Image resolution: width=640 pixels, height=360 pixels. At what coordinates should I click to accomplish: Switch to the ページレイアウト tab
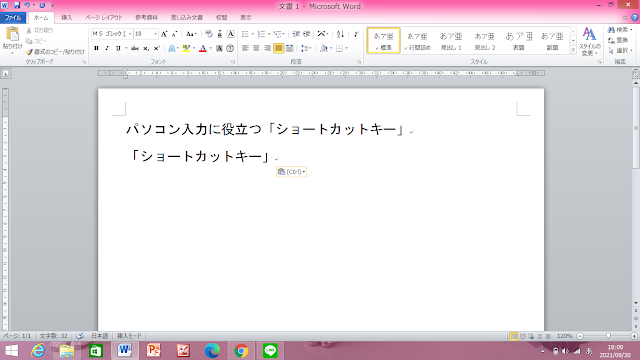pos(104,18)
